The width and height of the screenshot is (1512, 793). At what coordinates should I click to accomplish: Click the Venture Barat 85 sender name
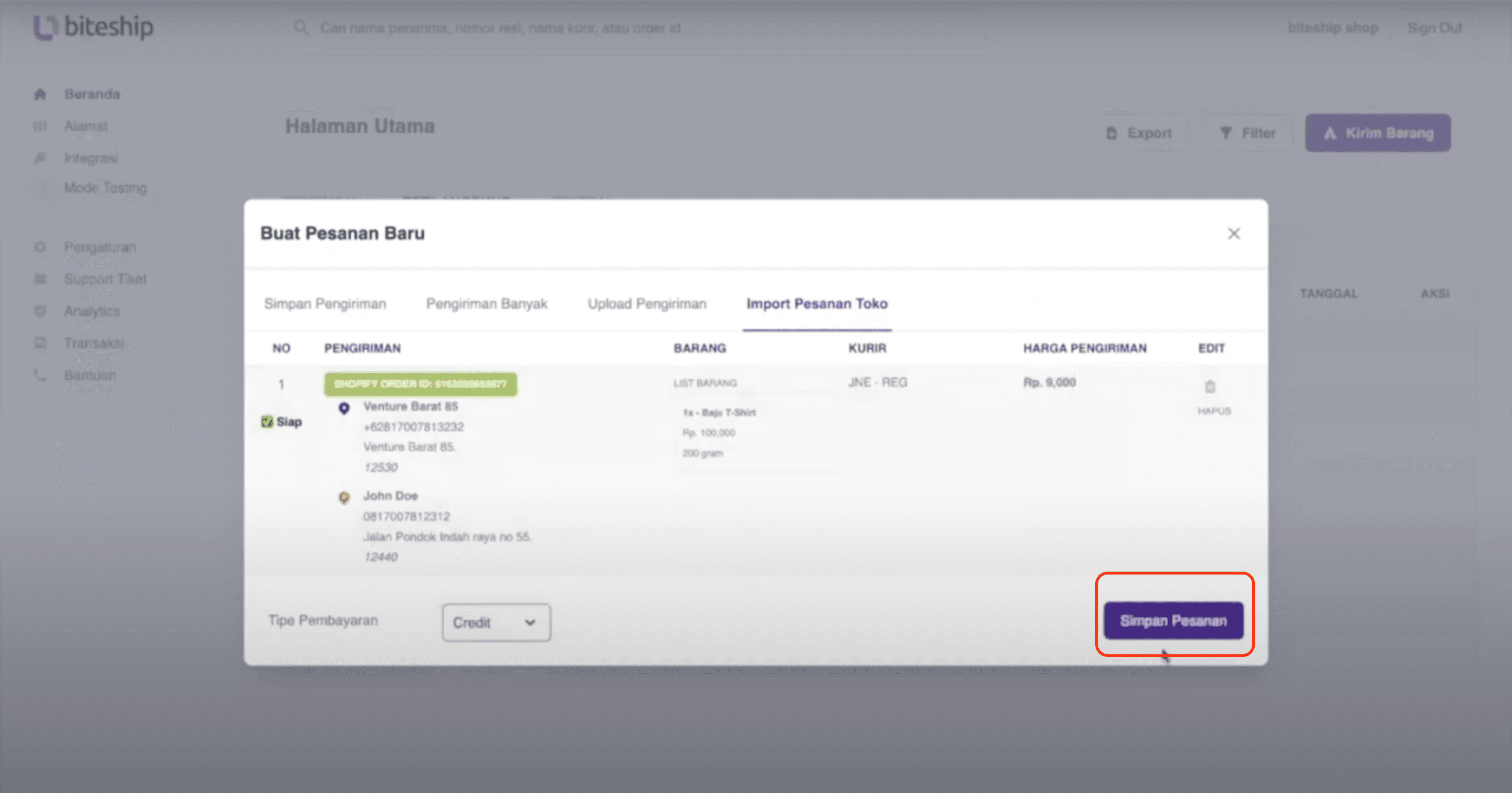[410, 406]
